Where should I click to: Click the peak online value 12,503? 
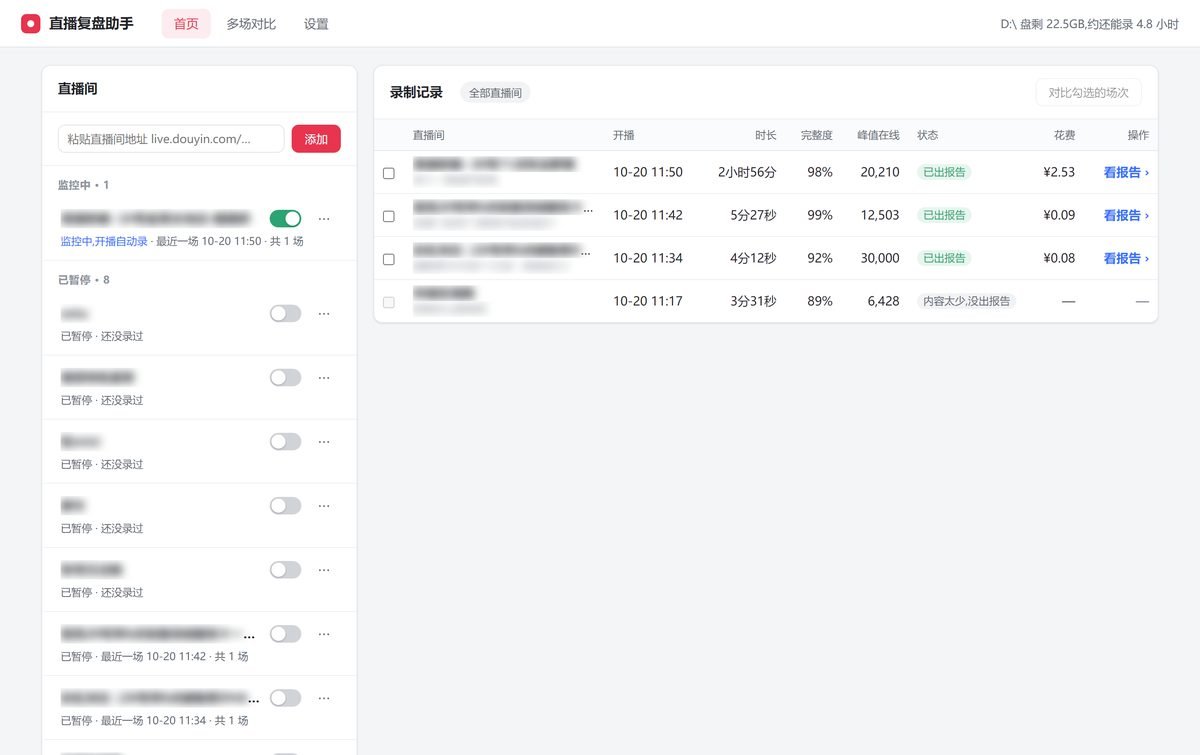click(880, 215)
